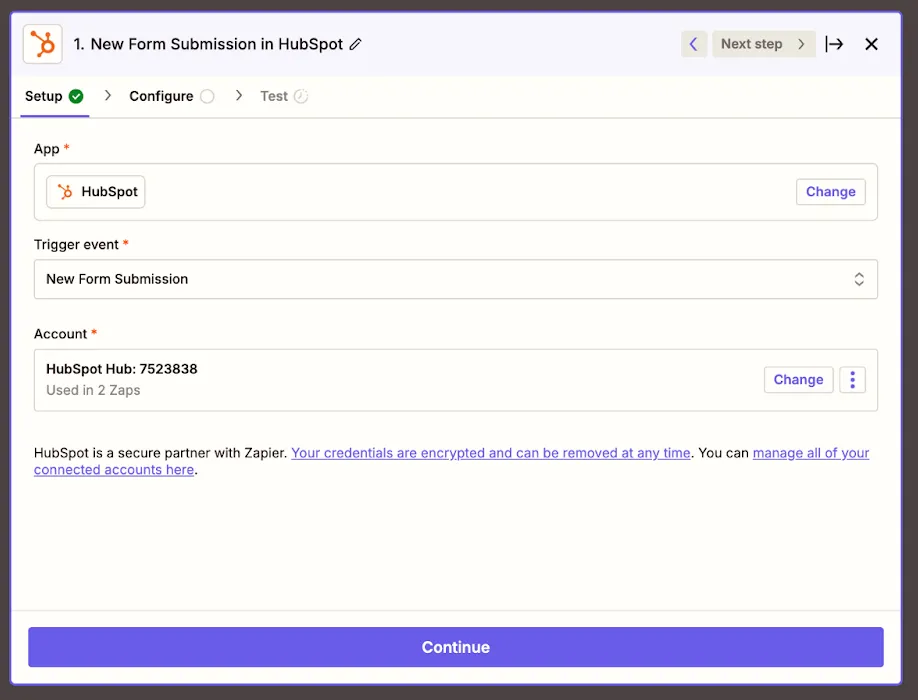The width and height of the screenshot is (918, 700).
Task: Expand the panel using the arrow-to-bar icon
Action: click(x=834, y=44)
